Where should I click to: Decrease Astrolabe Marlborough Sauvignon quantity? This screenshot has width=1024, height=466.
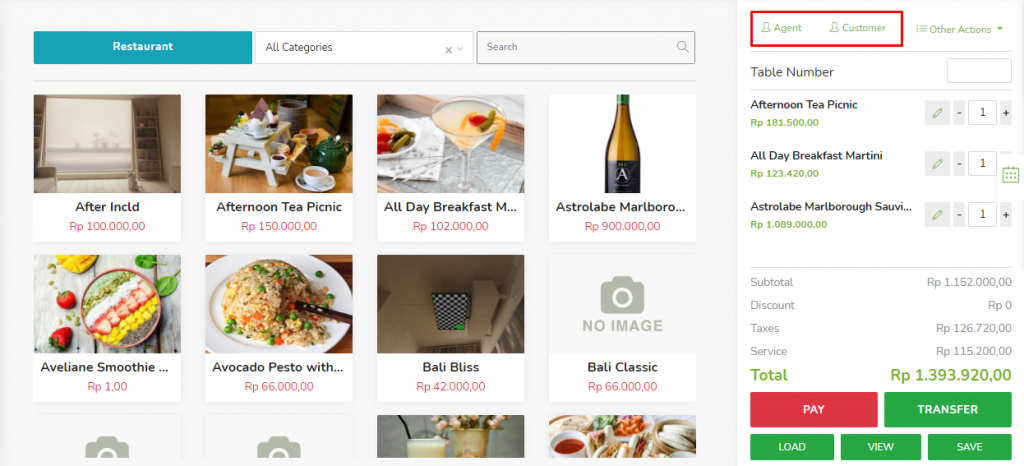959,214
